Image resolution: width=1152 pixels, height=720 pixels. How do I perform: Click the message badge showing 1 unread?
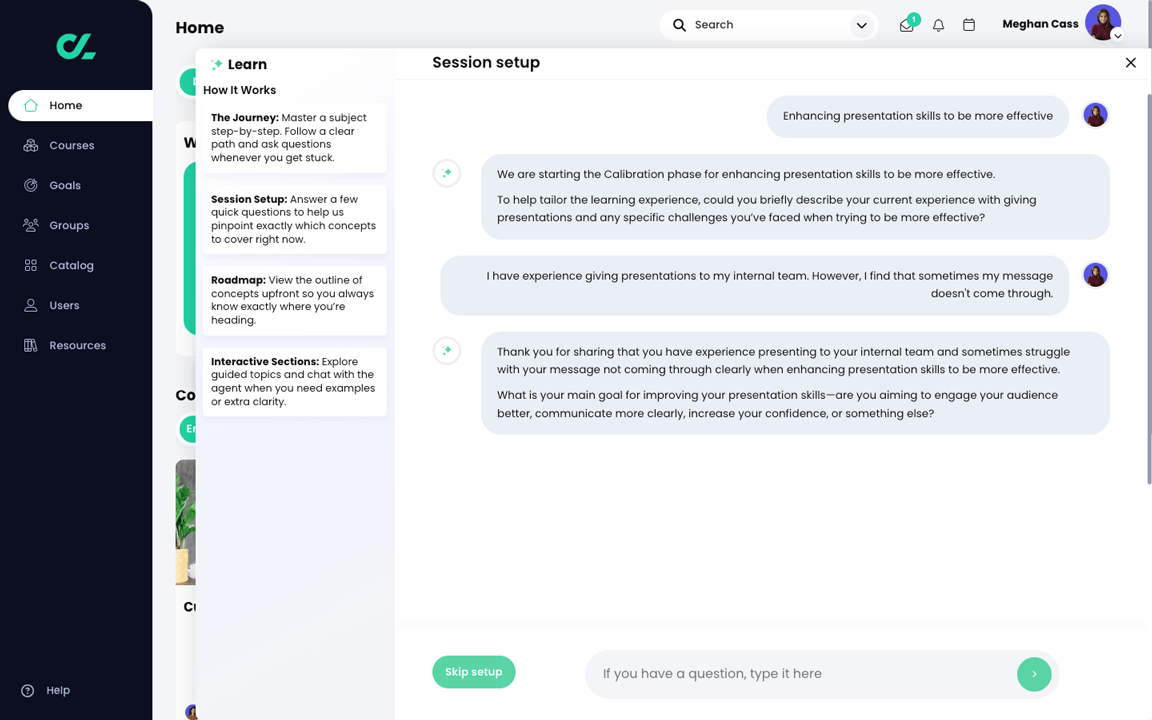pyautogui.click(x=914, y=17)
